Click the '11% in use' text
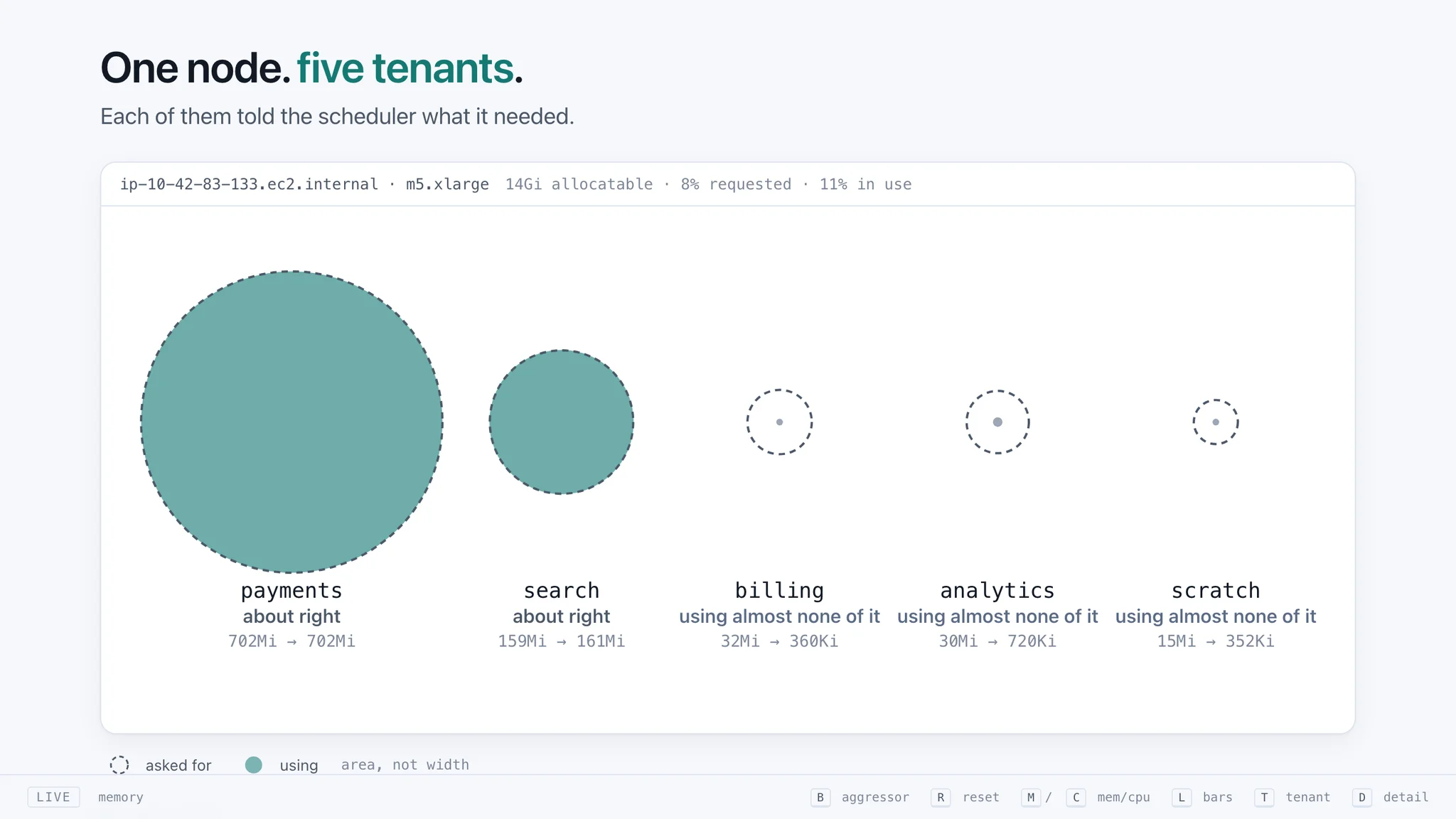Viewport: 1456px width, 819px height. pyautogui.click(x=865, y=184)
